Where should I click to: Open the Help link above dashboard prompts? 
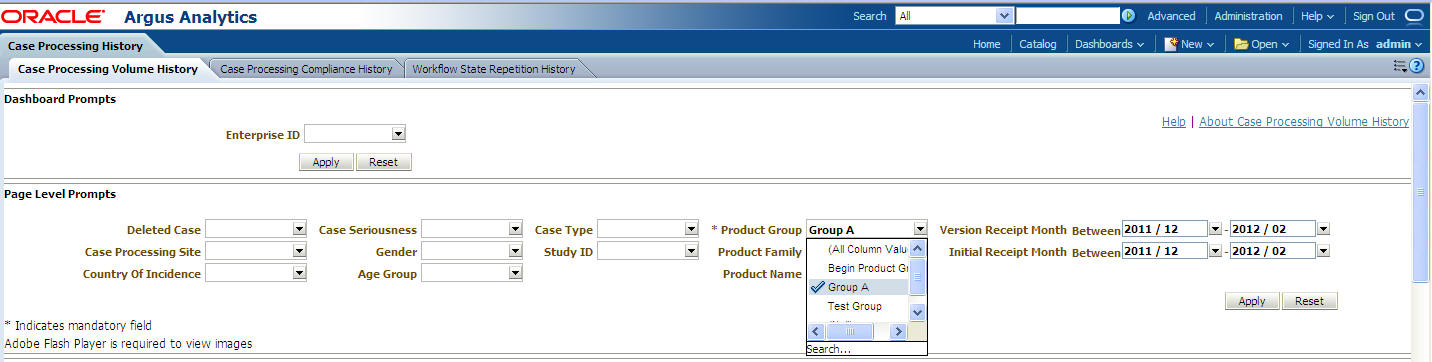tap(1173, 121)
